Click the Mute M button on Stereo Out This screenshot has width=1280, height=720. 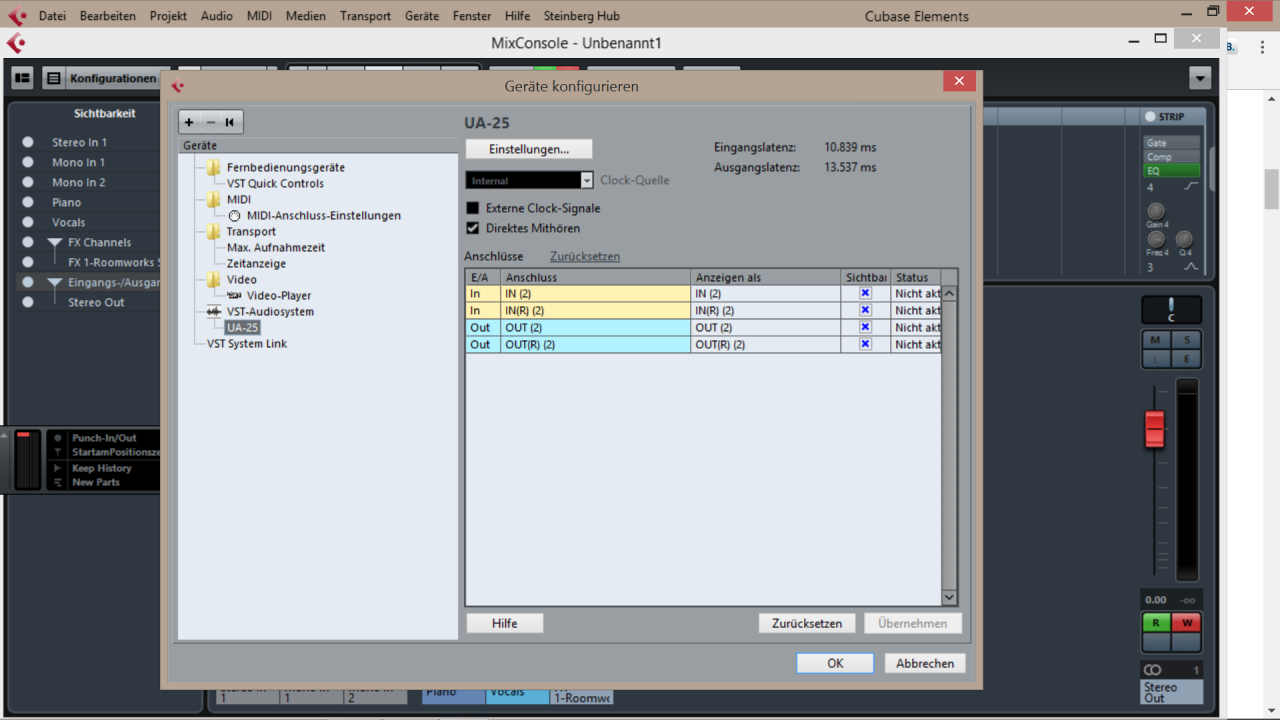[1157, 340]
